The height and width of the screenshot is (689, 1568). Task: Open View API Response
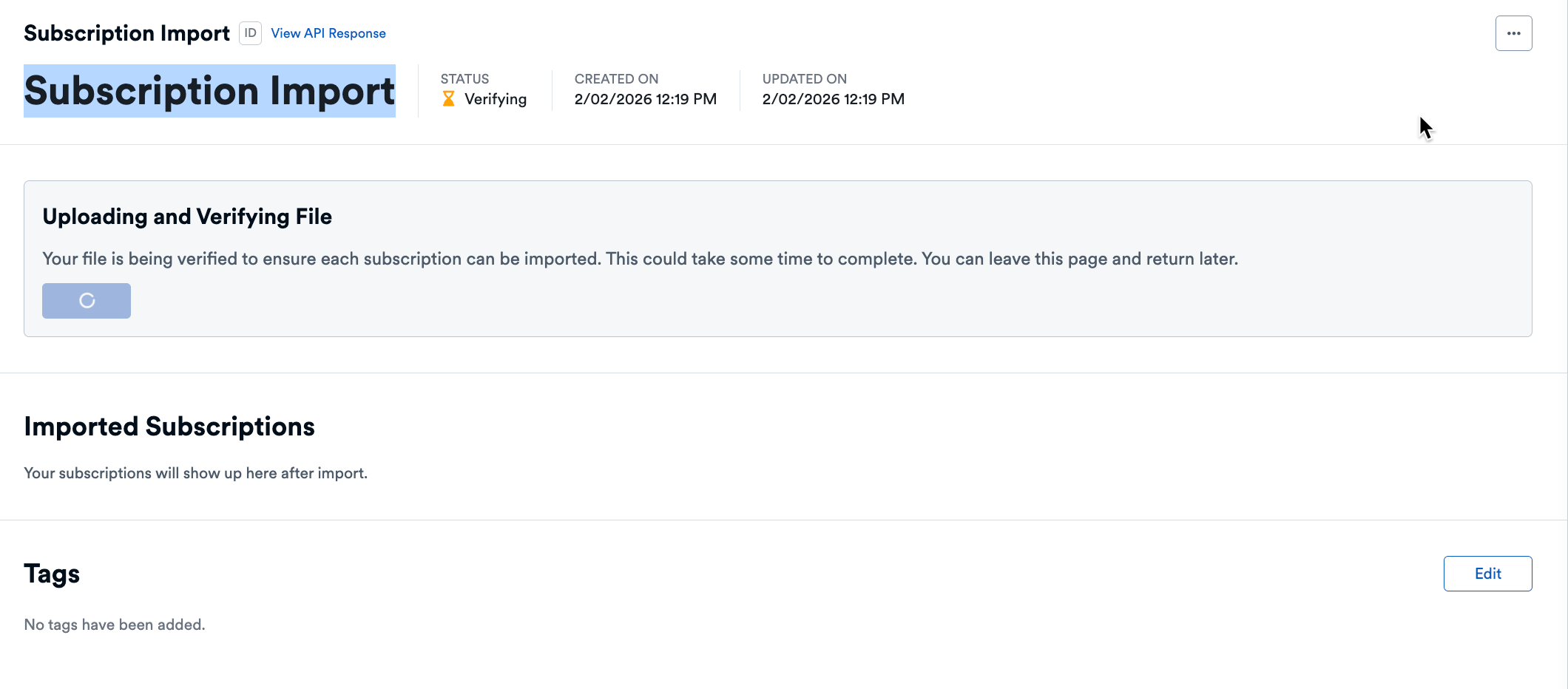pos(328,33)
